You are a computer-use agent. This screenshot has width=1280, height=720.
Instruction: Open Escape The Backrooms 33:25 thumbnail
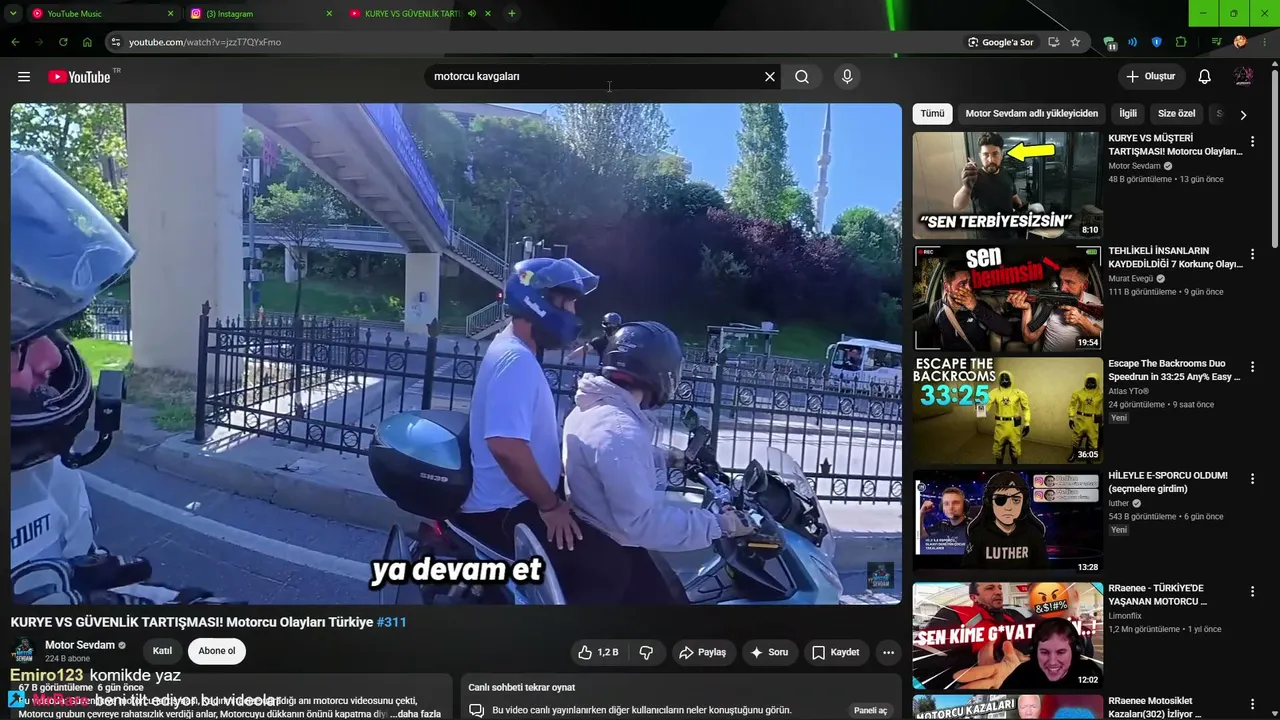point(1007,411)
